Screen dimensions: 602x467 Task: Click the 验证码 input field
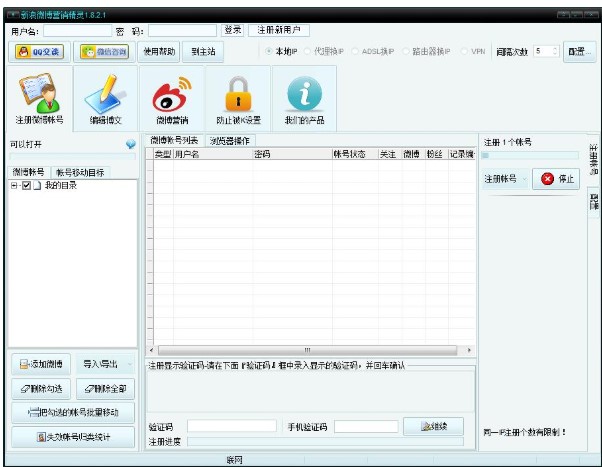(x=230, y=427)
